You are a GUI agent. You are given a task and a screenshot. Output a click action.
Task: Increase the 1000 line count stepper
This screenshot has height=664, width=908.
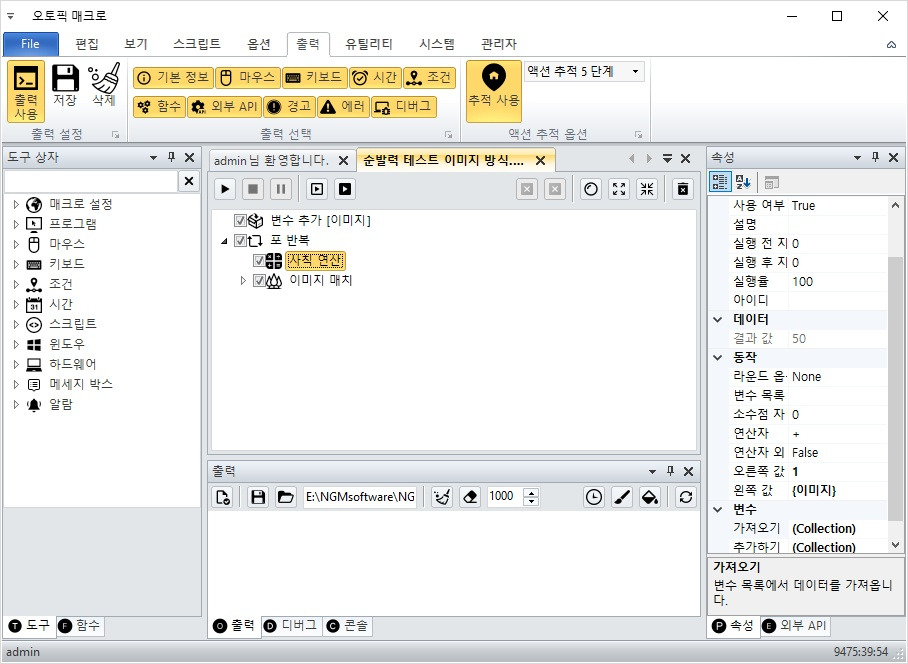pyautogui.click(x=531, y=493)
